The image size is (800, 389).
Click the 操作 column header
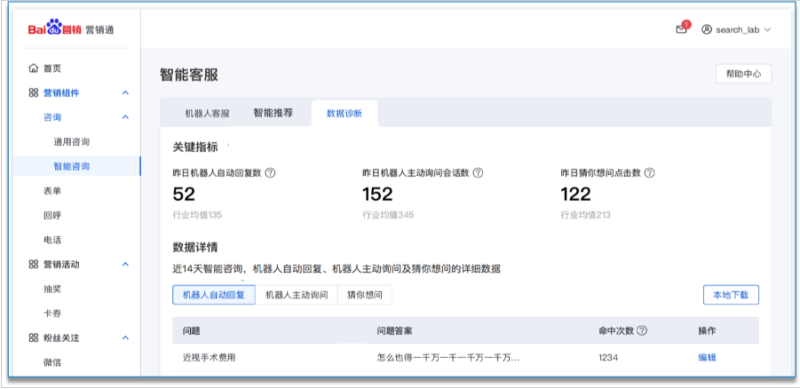tap(707, 331)
